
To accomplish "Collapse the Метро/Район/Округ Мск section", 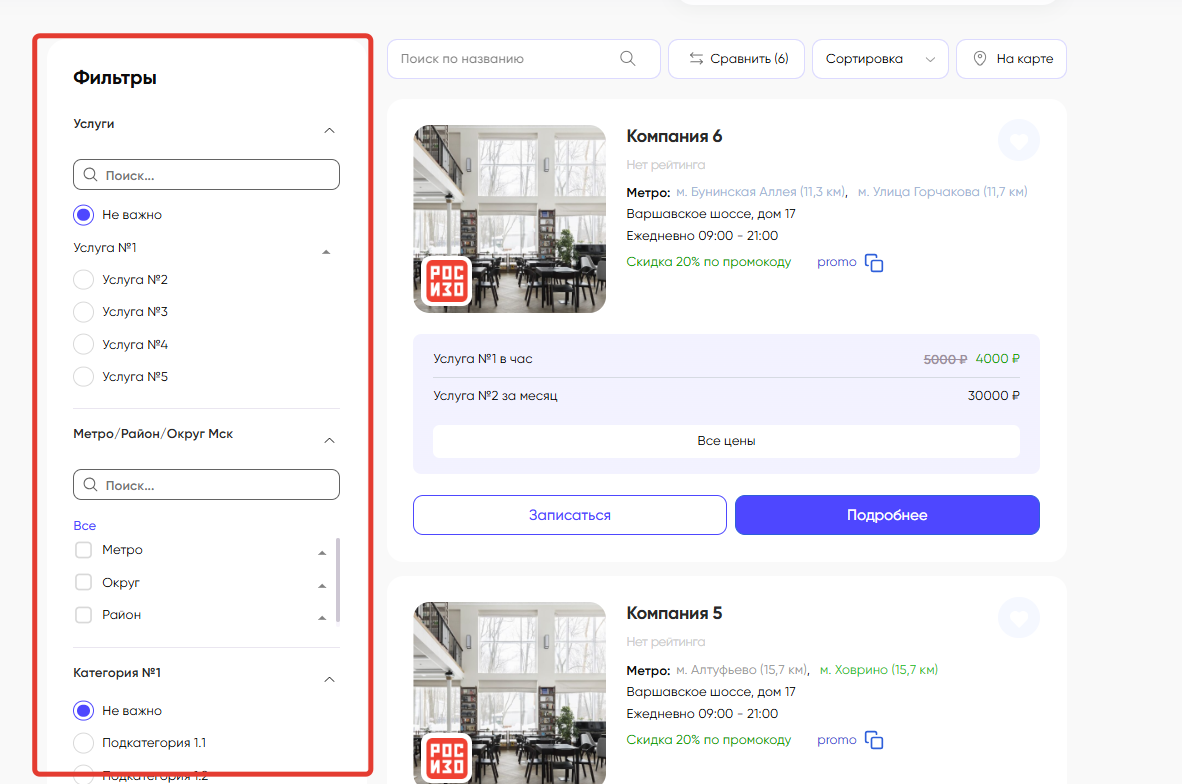I will point(329,440).
